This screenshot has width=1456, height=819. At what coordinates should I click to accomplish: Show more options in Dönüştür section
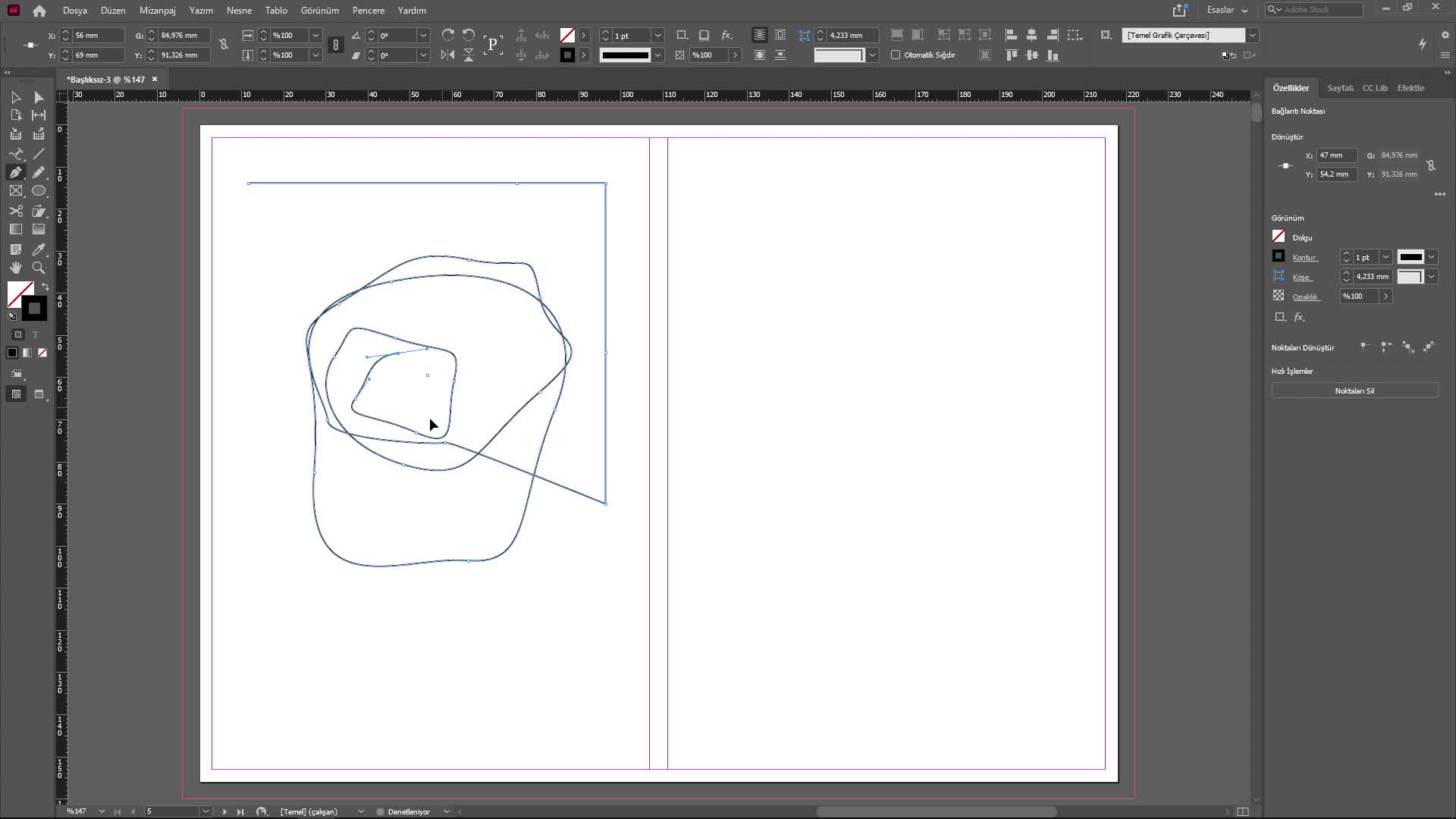(1439, 194)
